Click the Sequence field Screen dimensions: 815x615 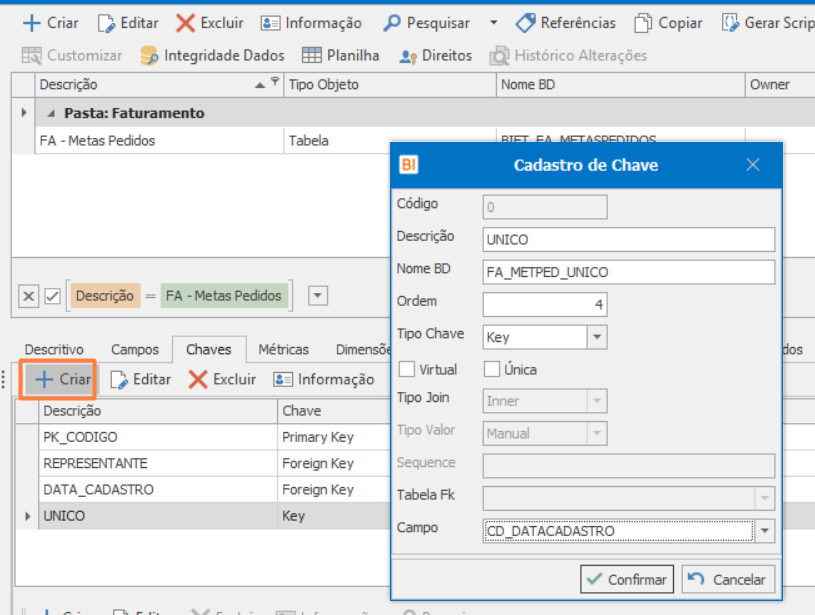[x=628, y=466]
